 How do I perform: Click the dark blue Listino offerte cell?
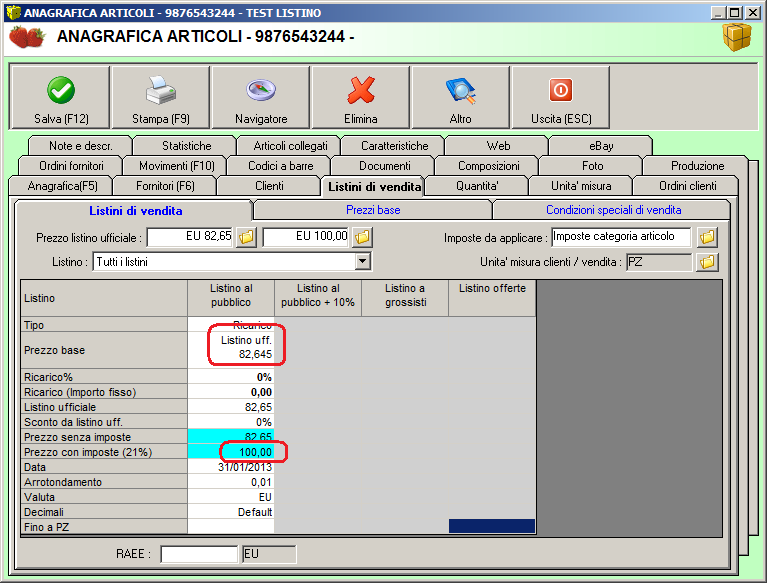coord(492,526)
